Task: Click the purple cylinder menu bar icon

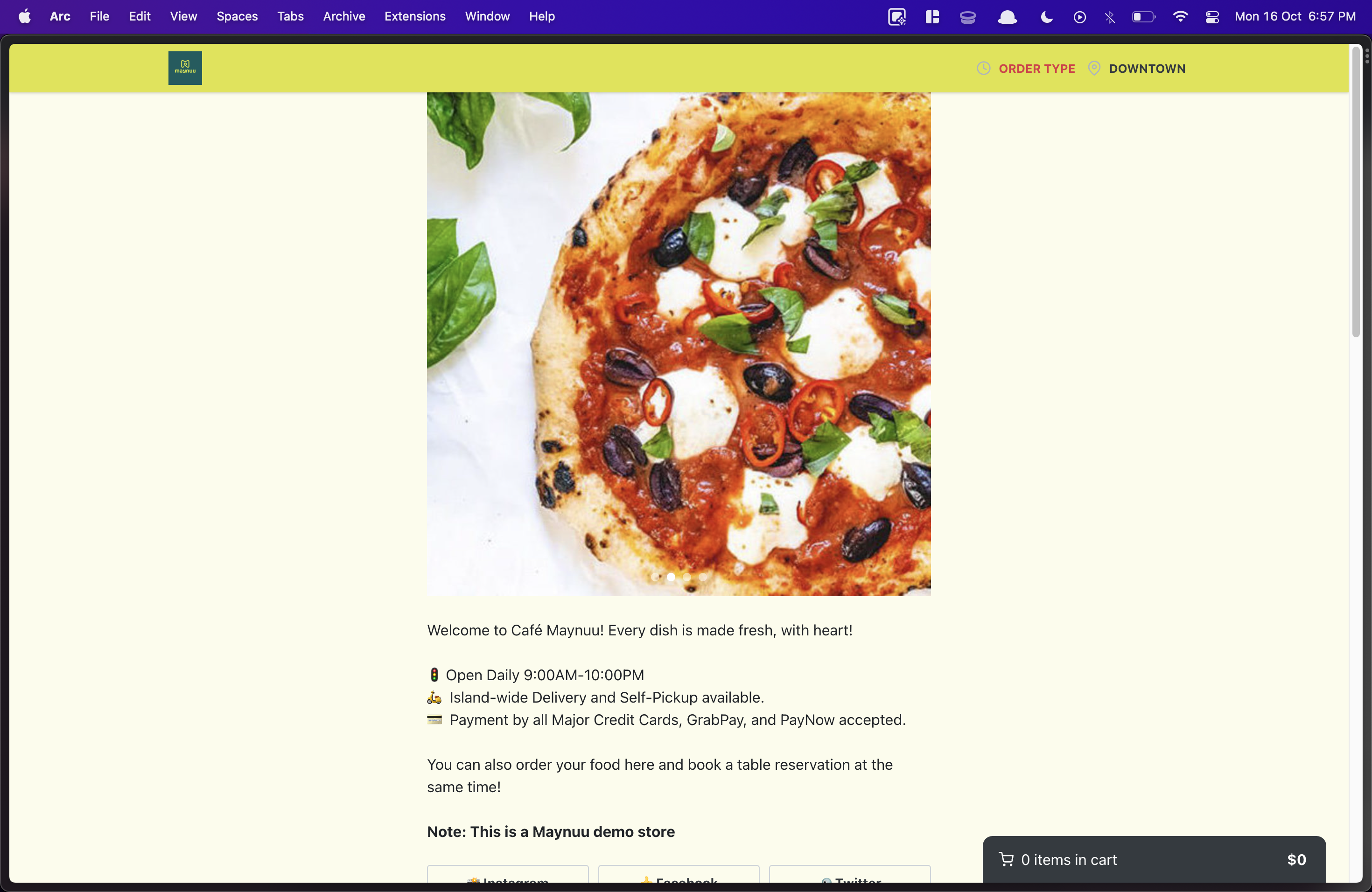Action: 968,17
